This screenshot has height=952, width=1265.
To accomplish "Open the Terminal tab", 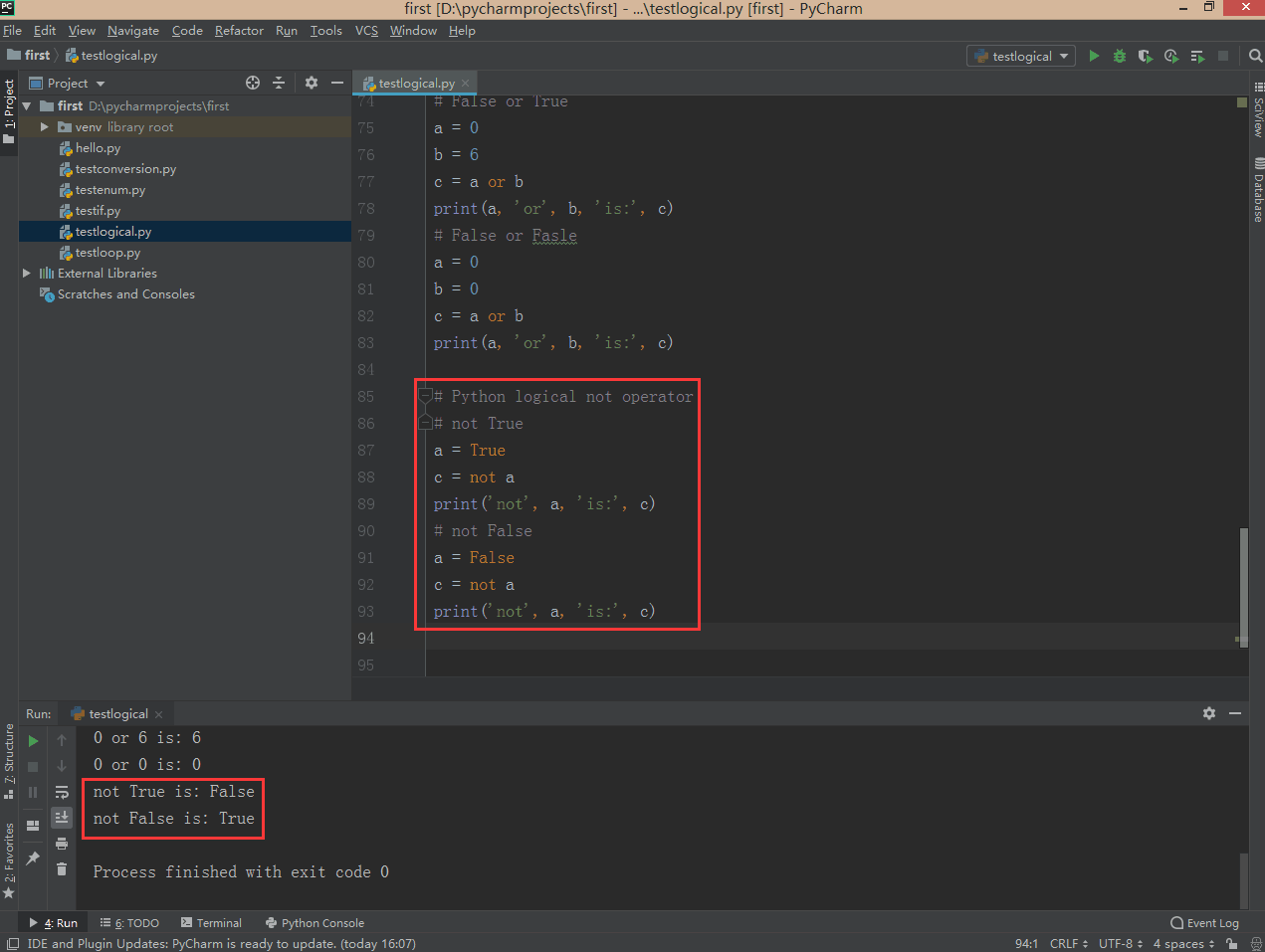I will point(211,923).
